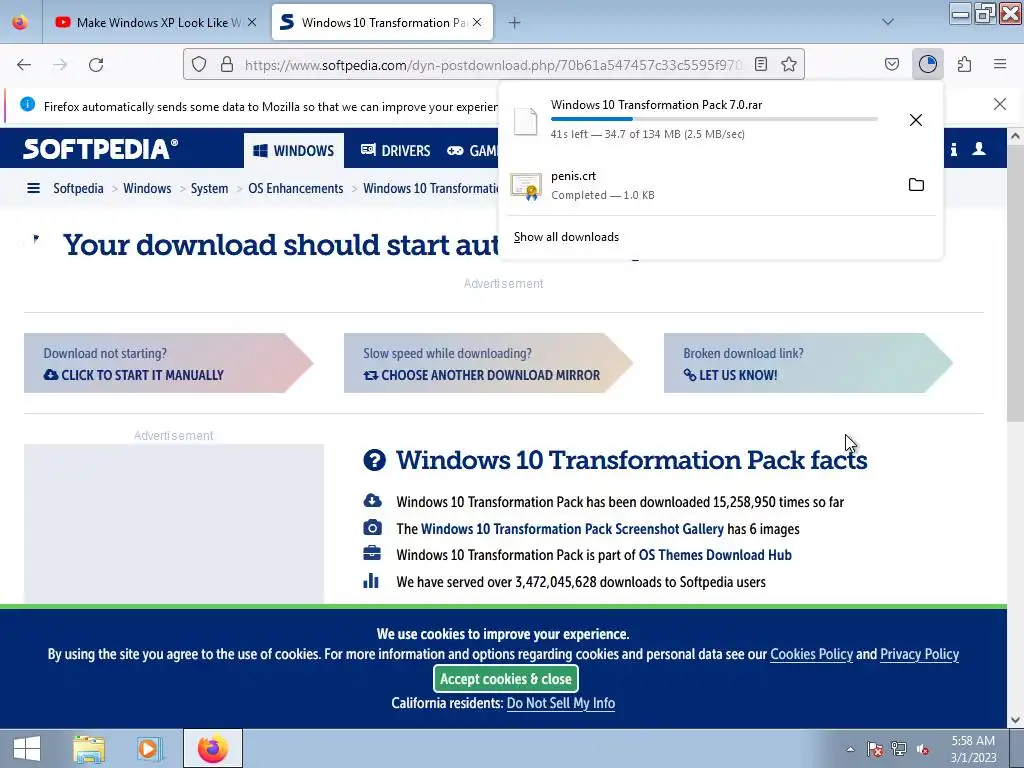
Task: Open the Cookies Policy link
Action: [x=811, y=654]
